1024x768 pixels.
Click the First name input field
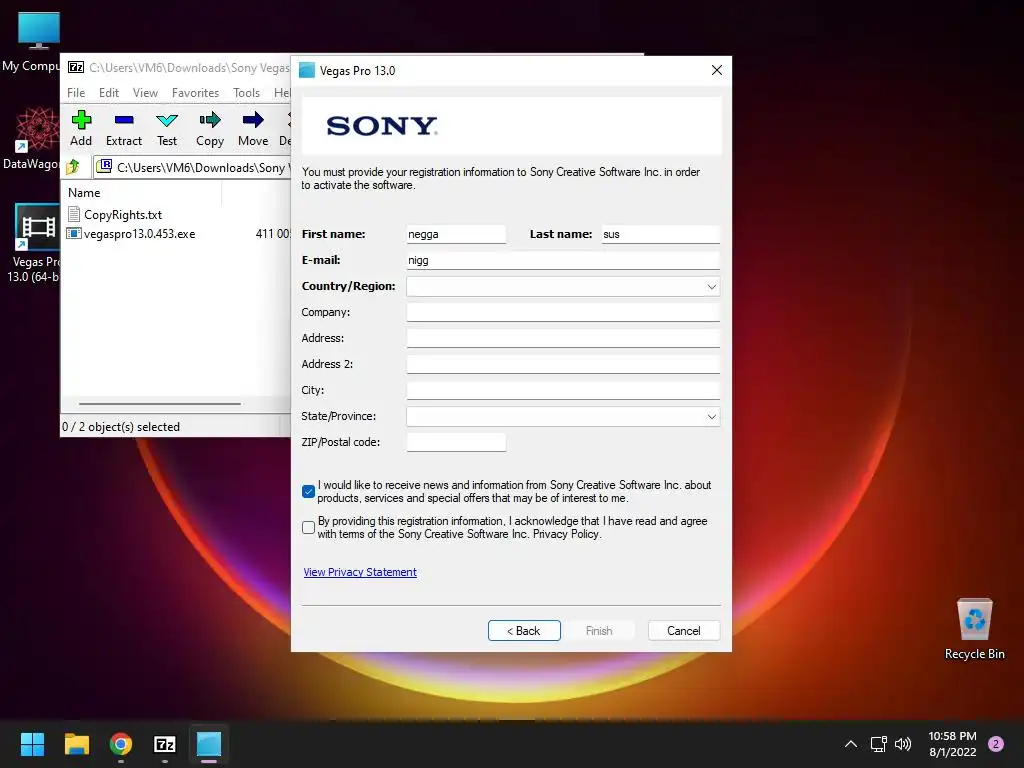(x=456, y=234)
